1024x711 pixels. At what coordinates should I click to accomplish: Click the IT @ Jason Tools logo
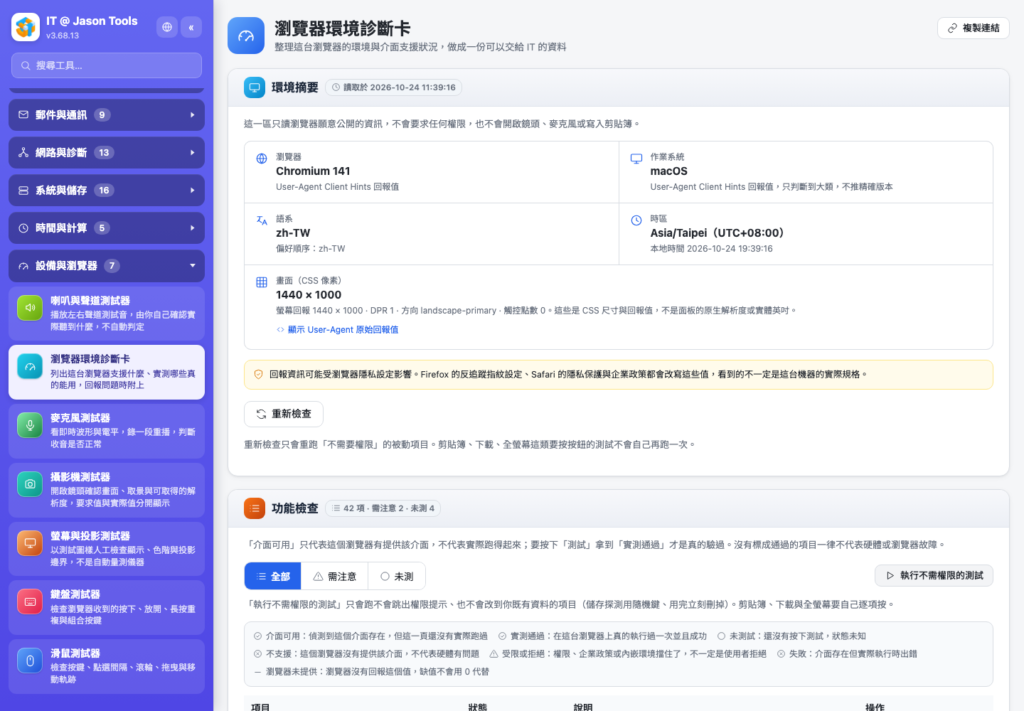coord(25,27)
